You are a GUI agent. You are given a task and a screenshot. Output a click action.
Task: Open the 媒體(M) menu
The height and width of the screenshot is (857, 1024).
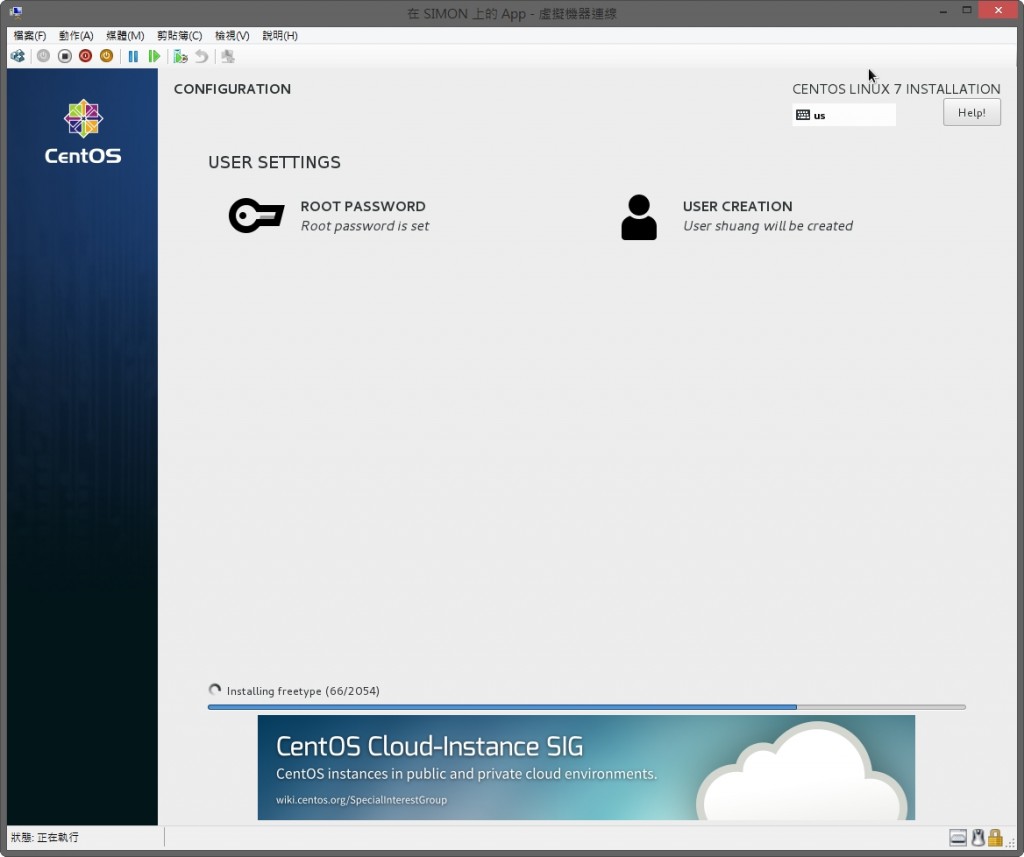point(125,35)
